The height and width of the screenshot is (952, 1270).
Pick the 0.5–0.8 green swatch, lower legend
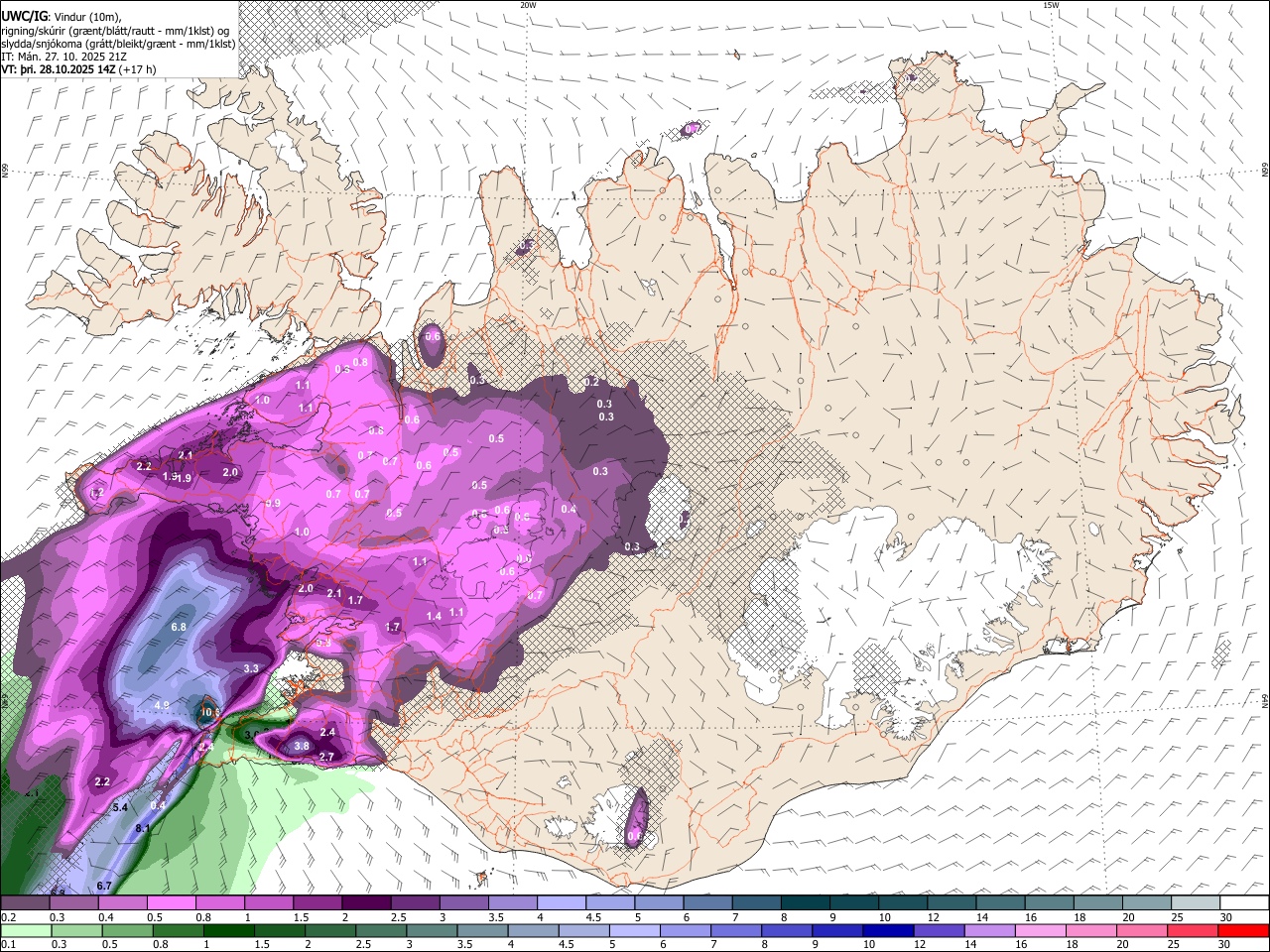point(127,930)
